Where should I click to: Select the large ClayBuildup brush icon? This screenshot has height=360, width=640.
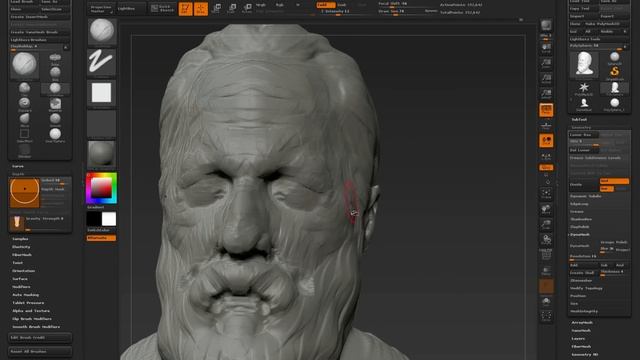[x=24, y=64]
